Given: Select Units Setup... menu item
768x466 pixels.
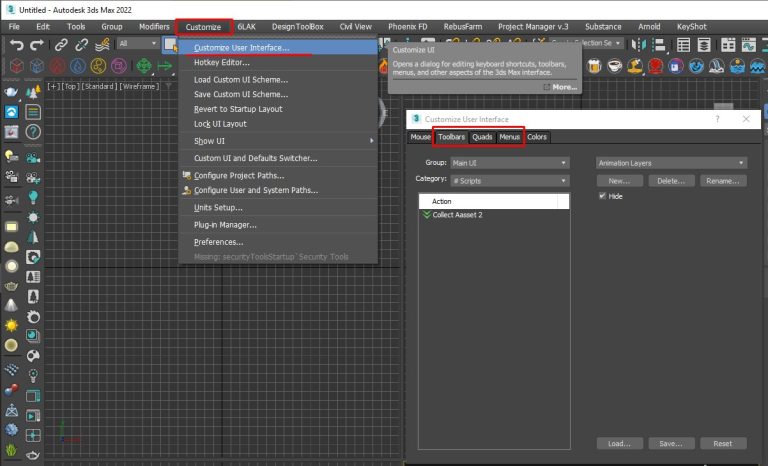Looking at the screenshot, I should (x=279, y=207).
